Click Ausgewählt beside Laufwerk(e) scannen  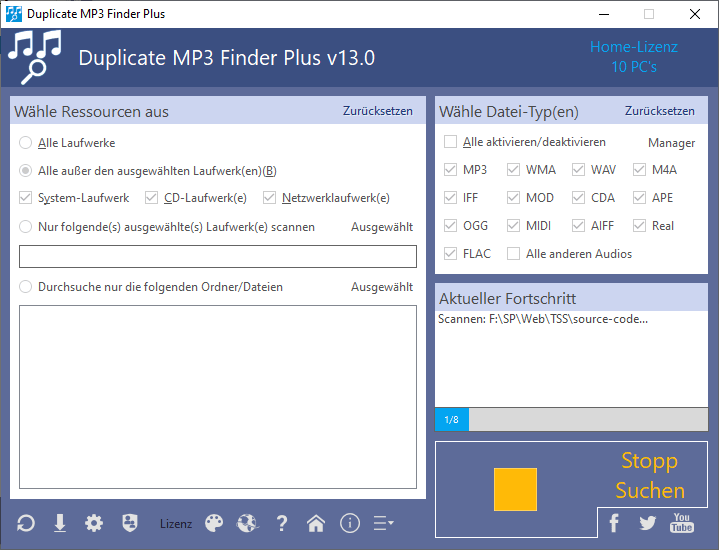(x=382, y=227)
